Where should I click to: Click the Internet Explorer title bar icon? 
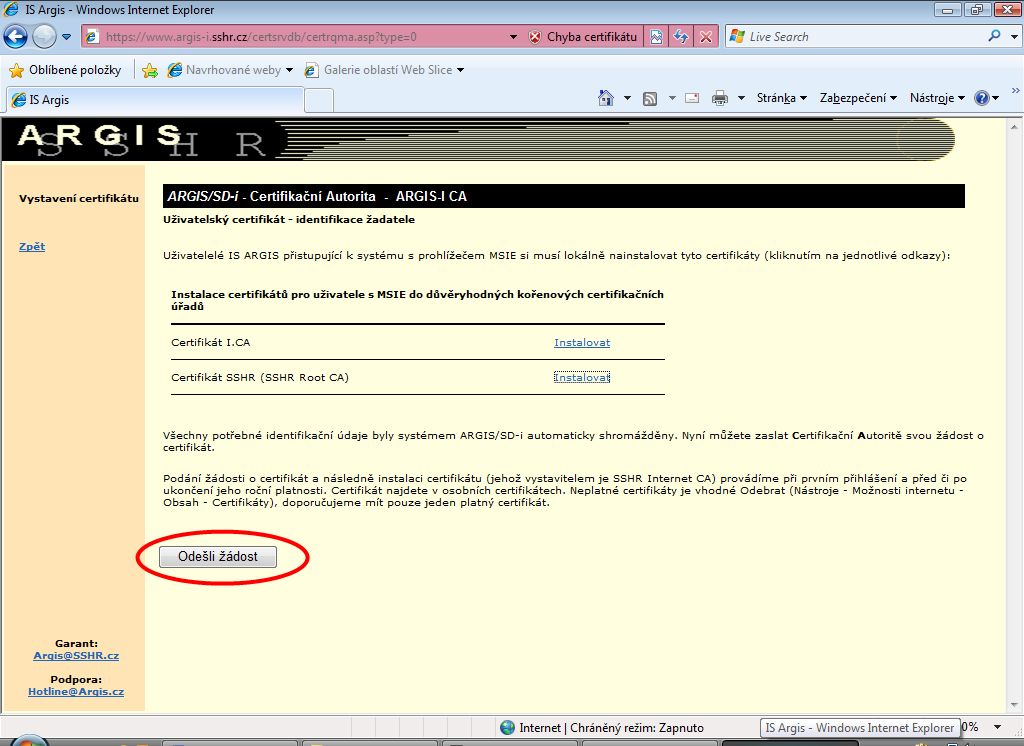[11, 9]
